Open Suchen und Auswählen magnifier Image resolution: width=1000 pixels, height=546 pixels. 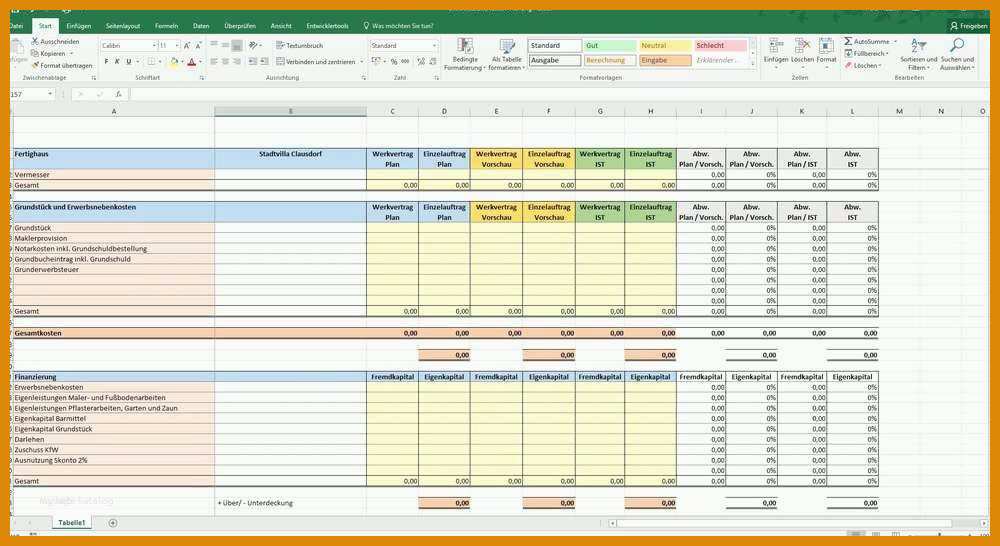(x=957, y=54)
